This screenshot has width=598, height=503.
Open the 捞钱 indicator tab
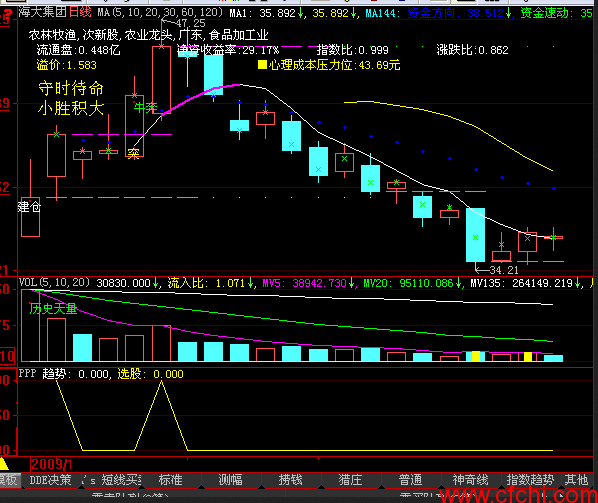tap(291, 480)
